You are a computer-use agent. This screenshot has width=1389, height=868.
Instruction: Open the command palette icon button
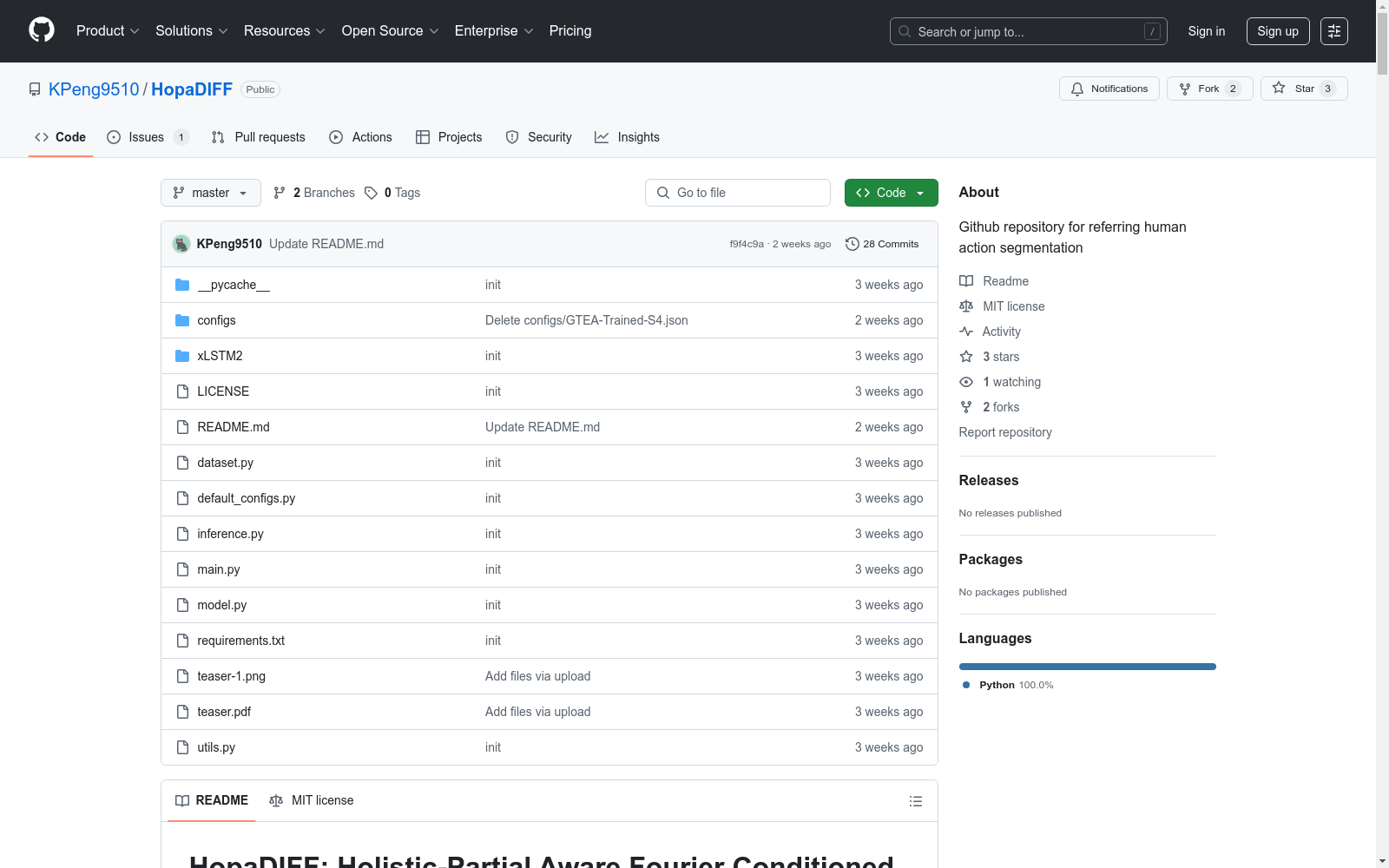1334,31
